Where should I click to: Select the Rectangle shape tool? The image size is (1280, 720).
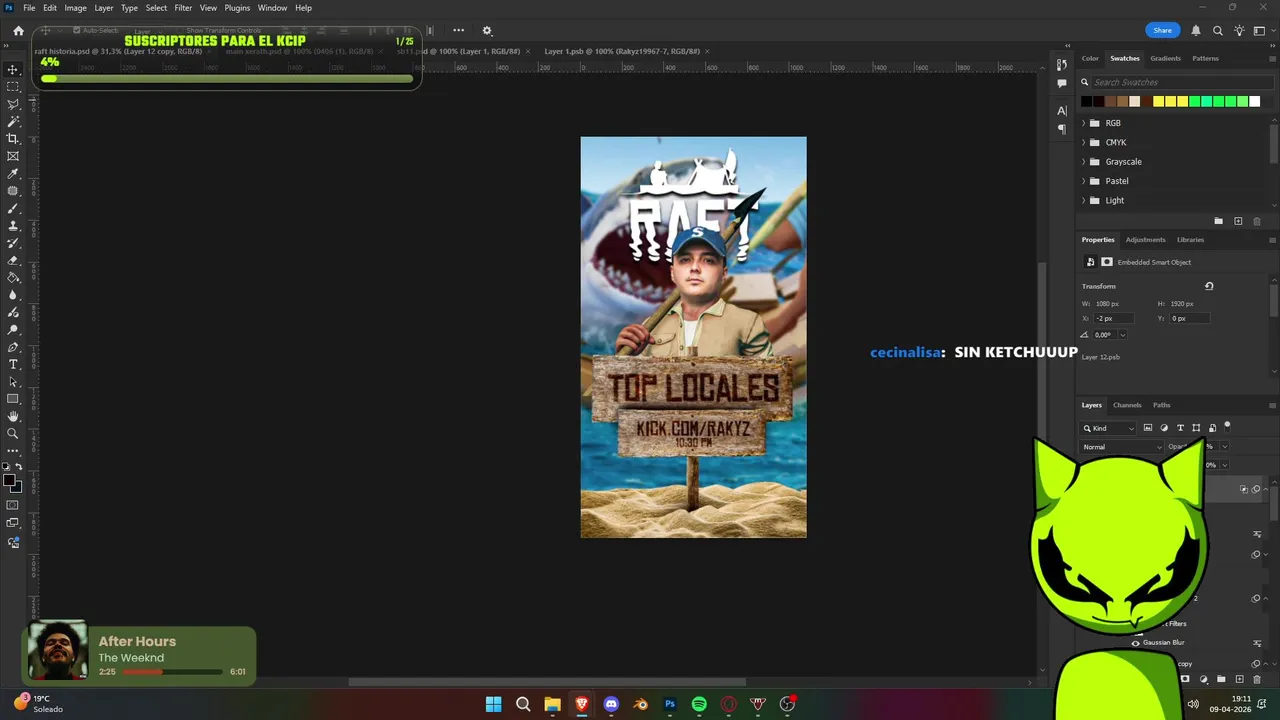pyautogui.click(x=13, y=399)
